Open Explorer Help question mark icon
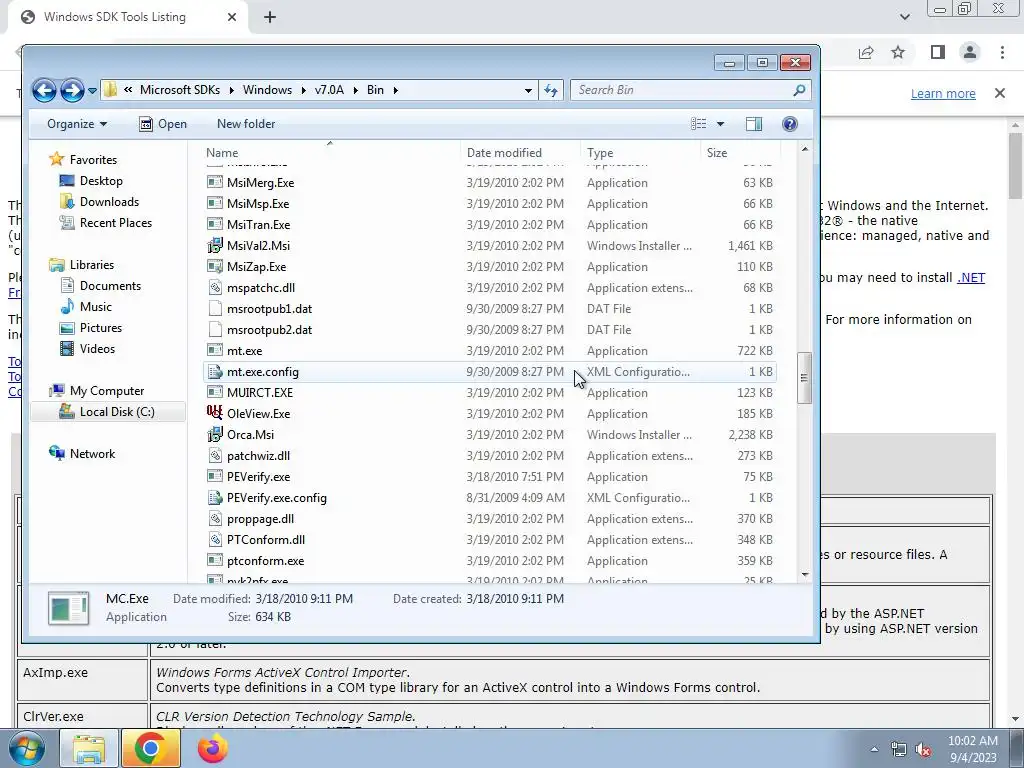Viewport: 1024px width, 768px height. pyautogui.click(x=790, y=124)
